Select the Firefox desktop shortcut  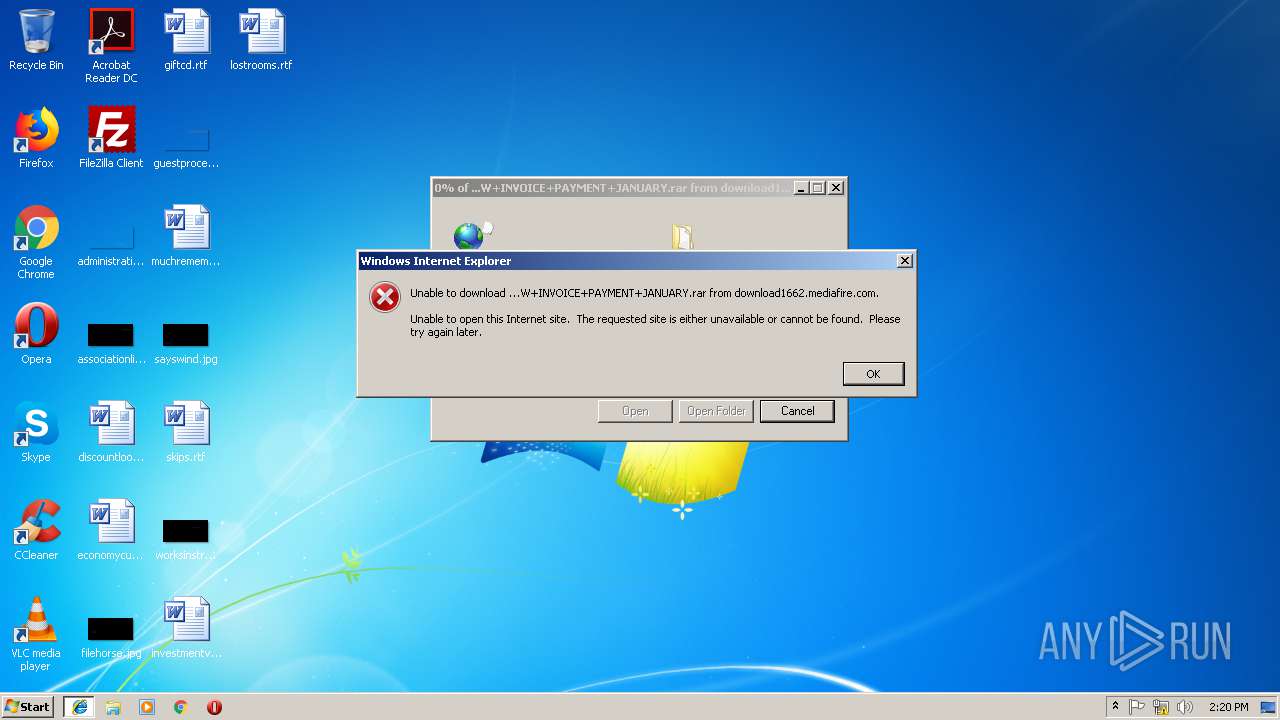pos(36,138)
